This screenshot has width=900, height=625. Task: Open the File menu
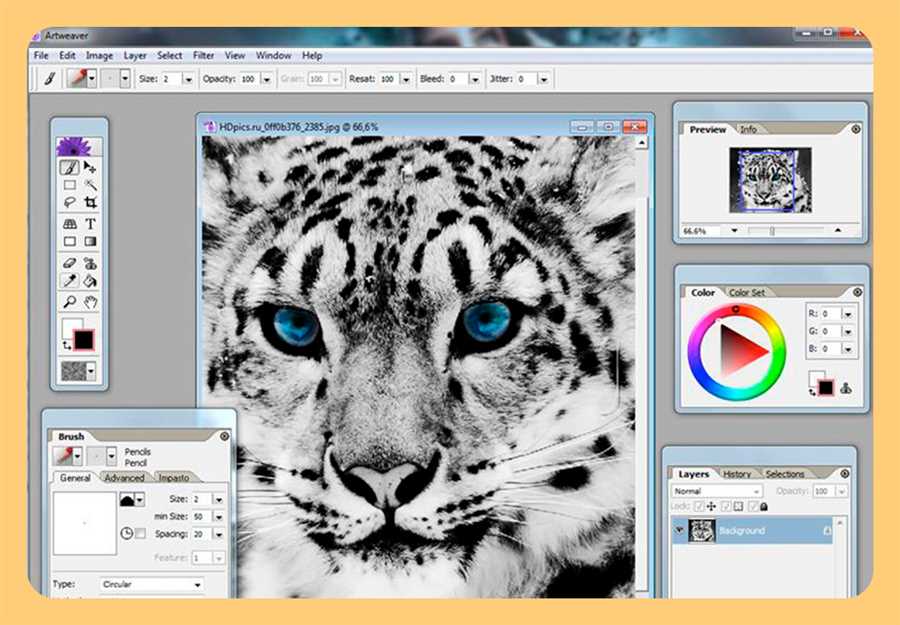(41, 56)
